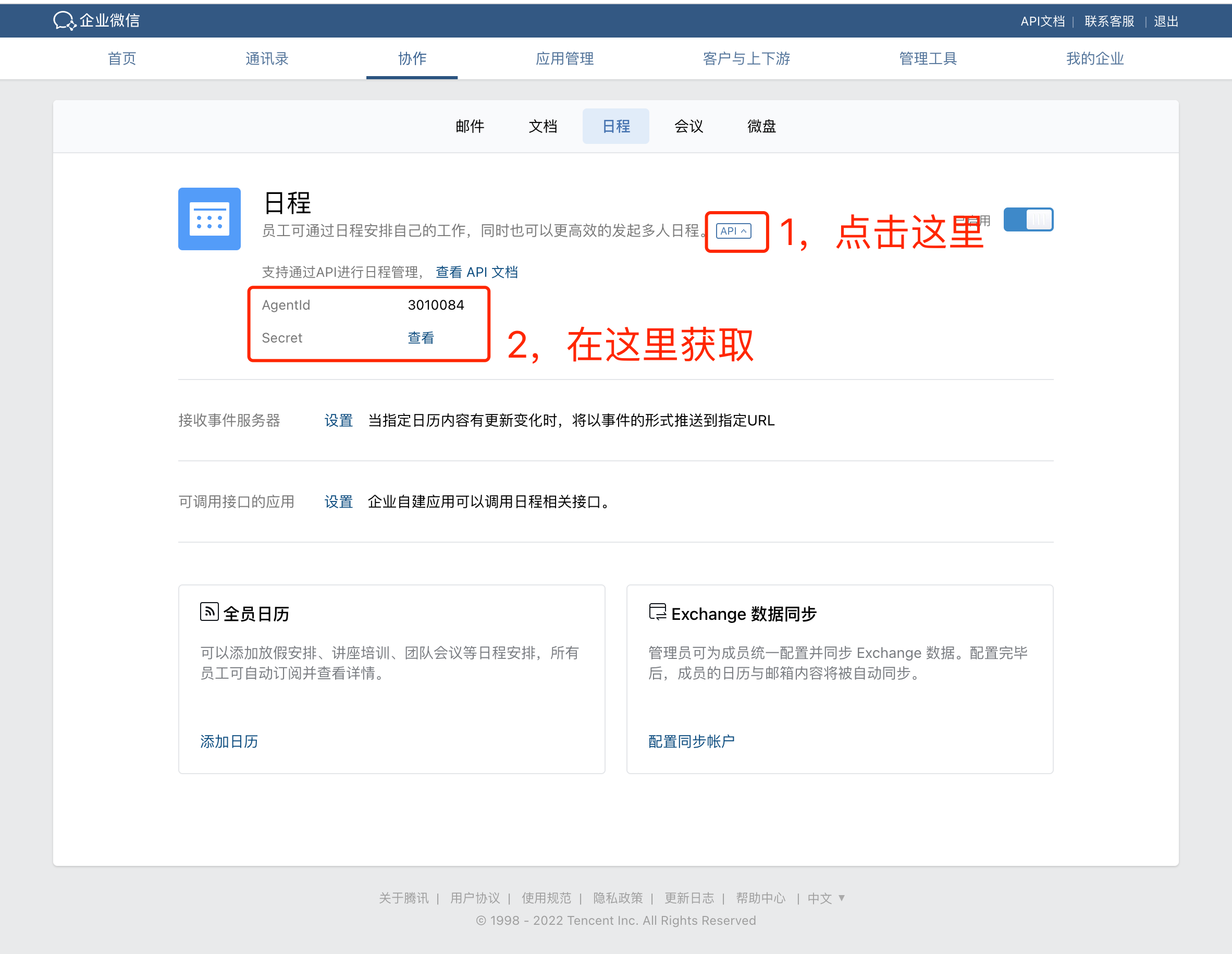Click 退出 to log out
1232x954 pixels.
1166,21
